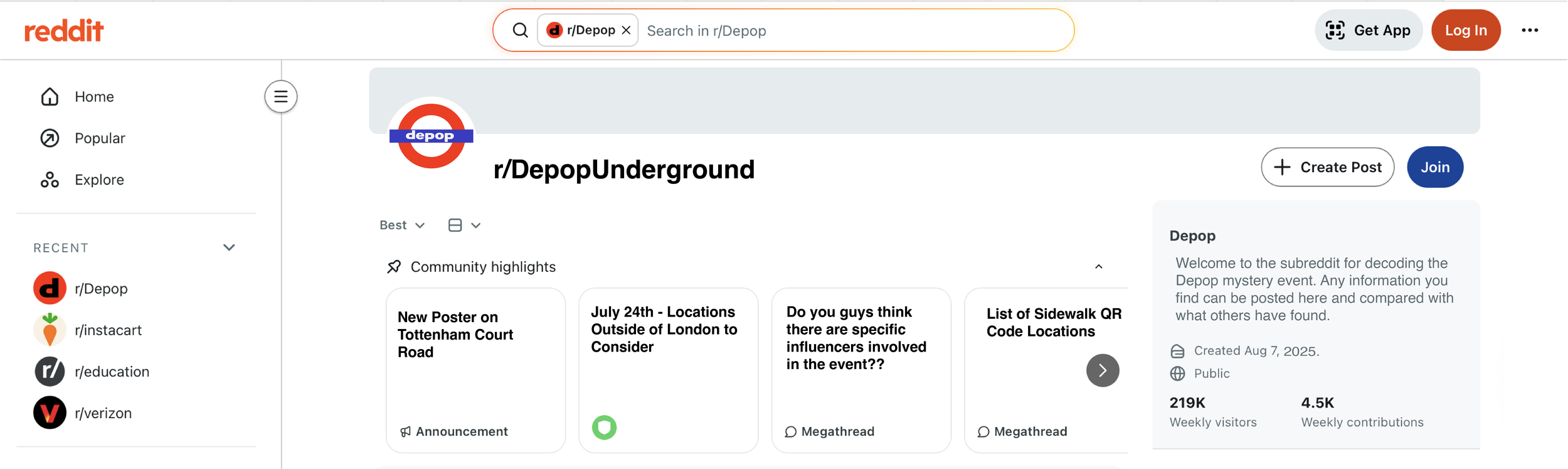Viewport: 1568px width, 469px height.
Task: Open the Popular feed
Action: 100,138
